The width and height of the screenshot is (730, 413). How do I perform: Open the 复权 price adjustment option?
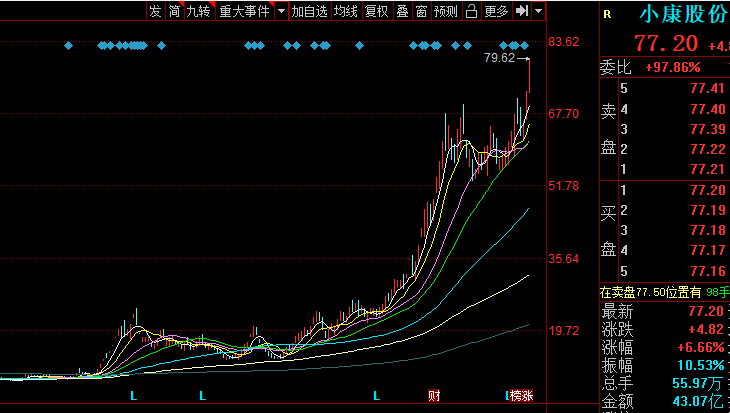click(377, 11)
